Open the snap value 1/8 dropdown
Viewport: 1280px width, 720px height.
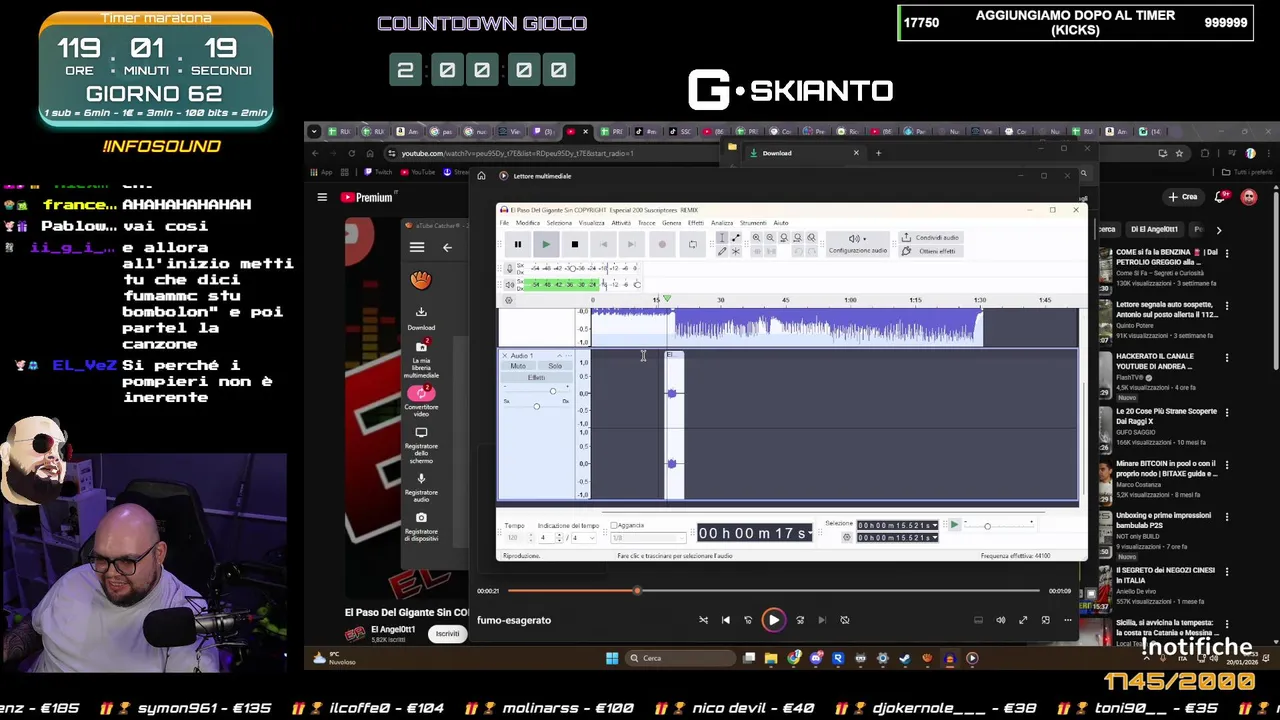[x=647, y=538]
